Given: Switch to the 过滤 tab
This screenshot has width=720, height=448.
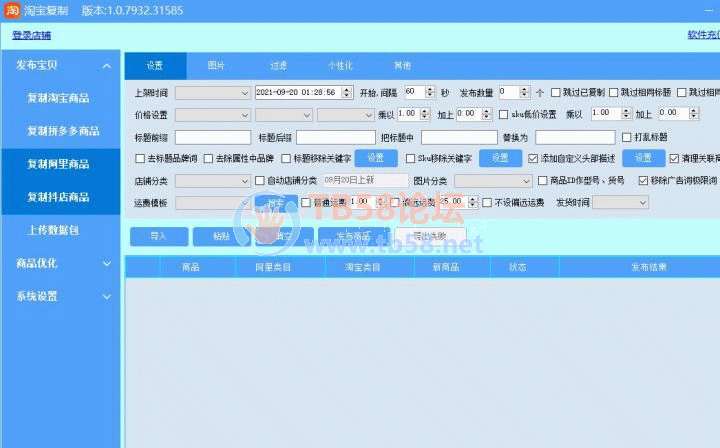Looking at the screenshot, I should click(x=278, y=66).
